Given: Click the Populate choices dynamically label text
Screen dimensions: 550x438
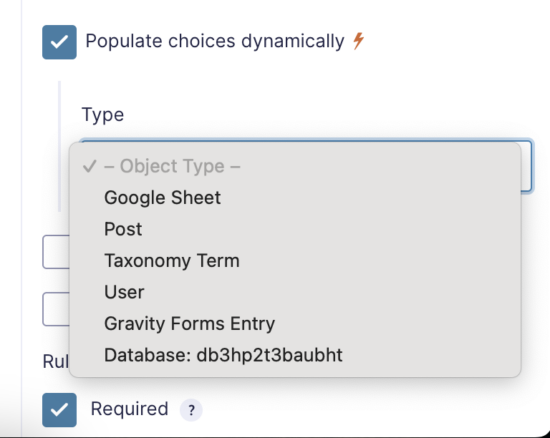Looking at the screenshot, I should [215, 41].
